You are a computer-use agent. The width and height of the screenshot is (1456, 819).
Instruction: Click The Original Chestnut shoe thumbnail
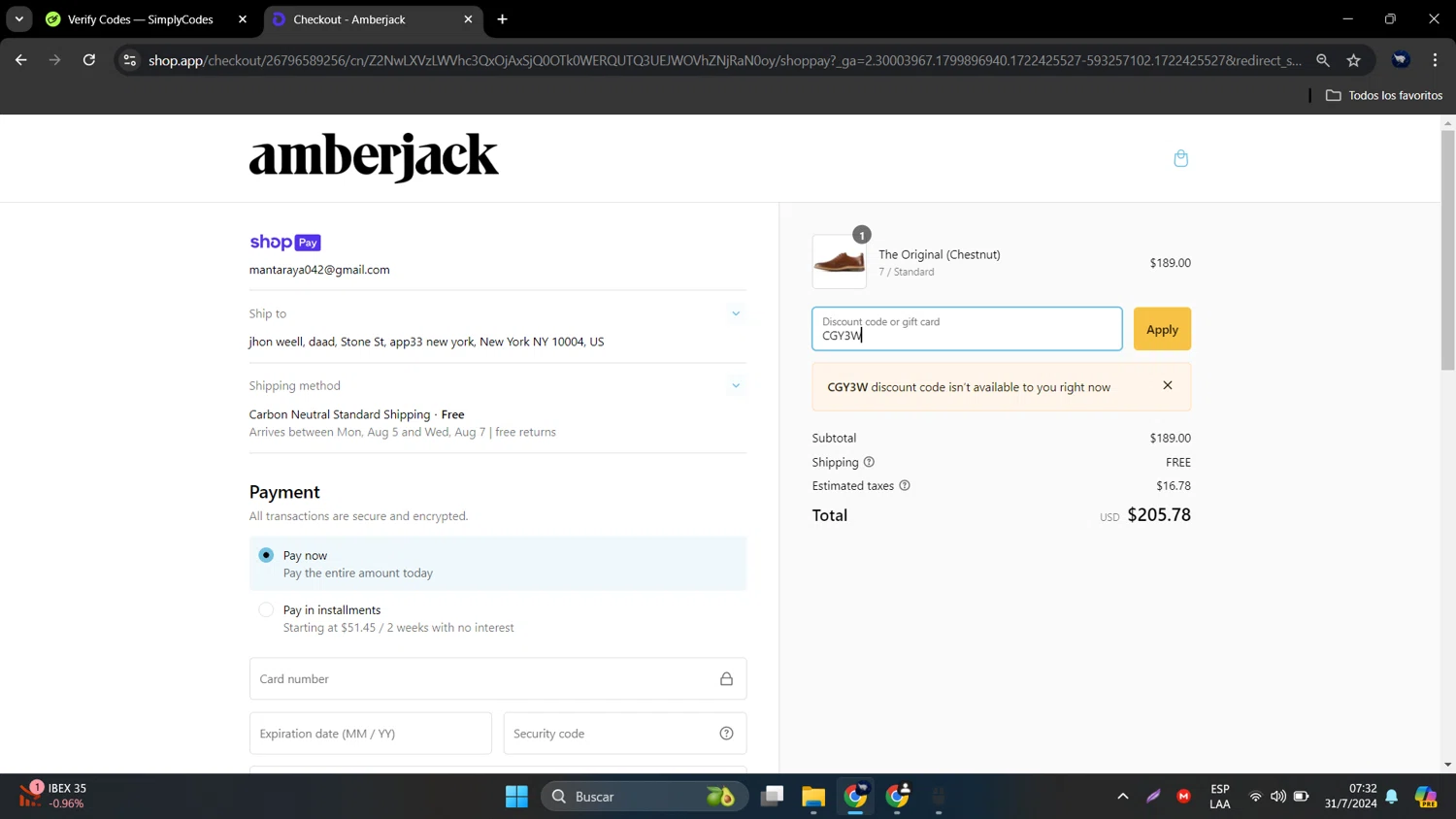[x=840, y=262]
